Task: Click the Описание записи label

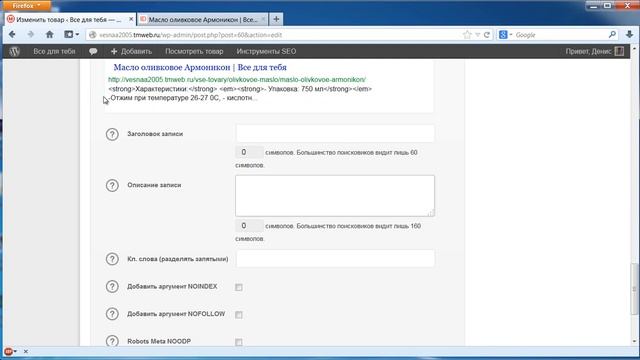Action: [x=154, y=185]
